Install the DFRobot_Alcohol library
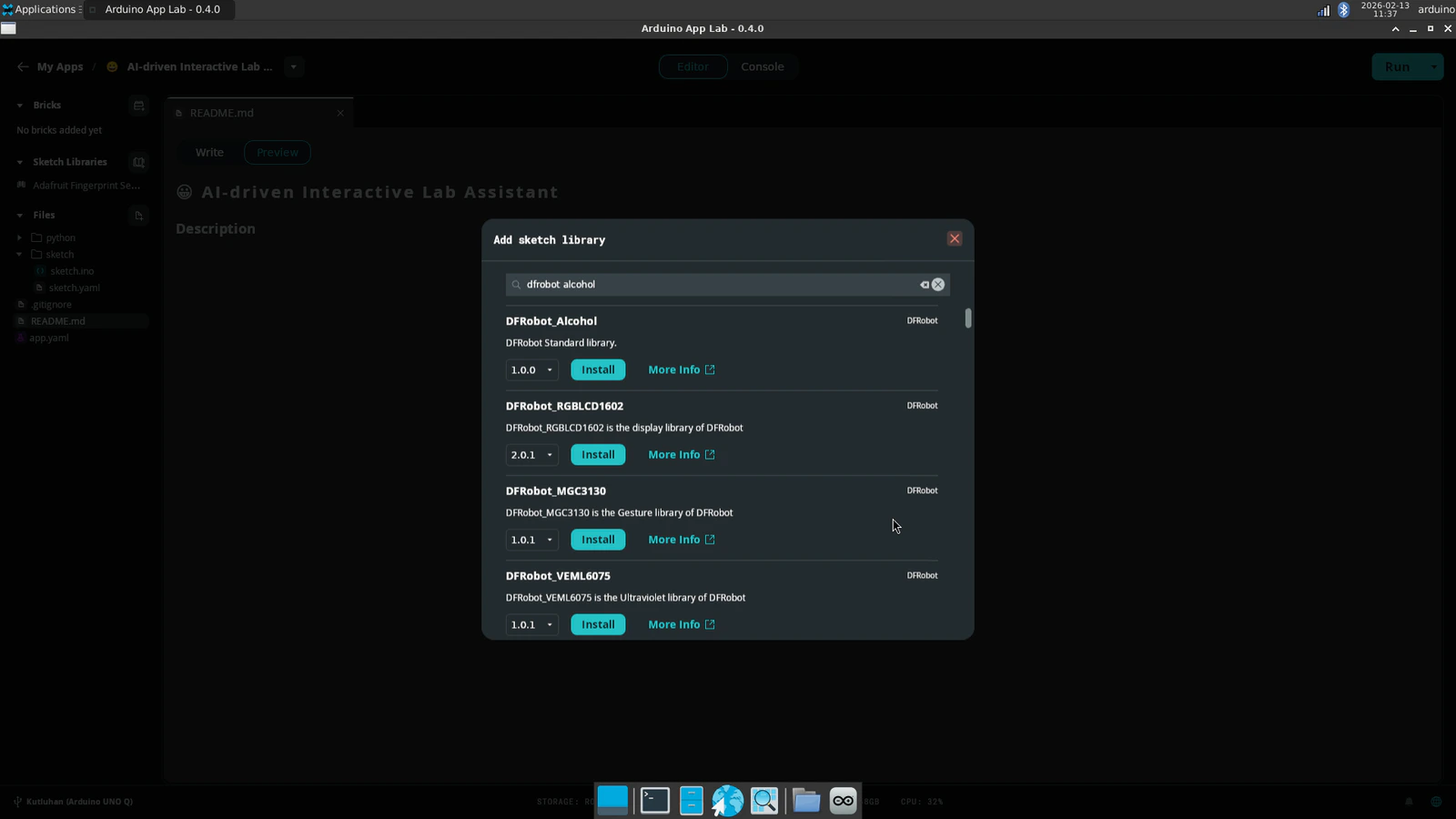The height and width of the screenshot is (819, 1456). [598, 369]
